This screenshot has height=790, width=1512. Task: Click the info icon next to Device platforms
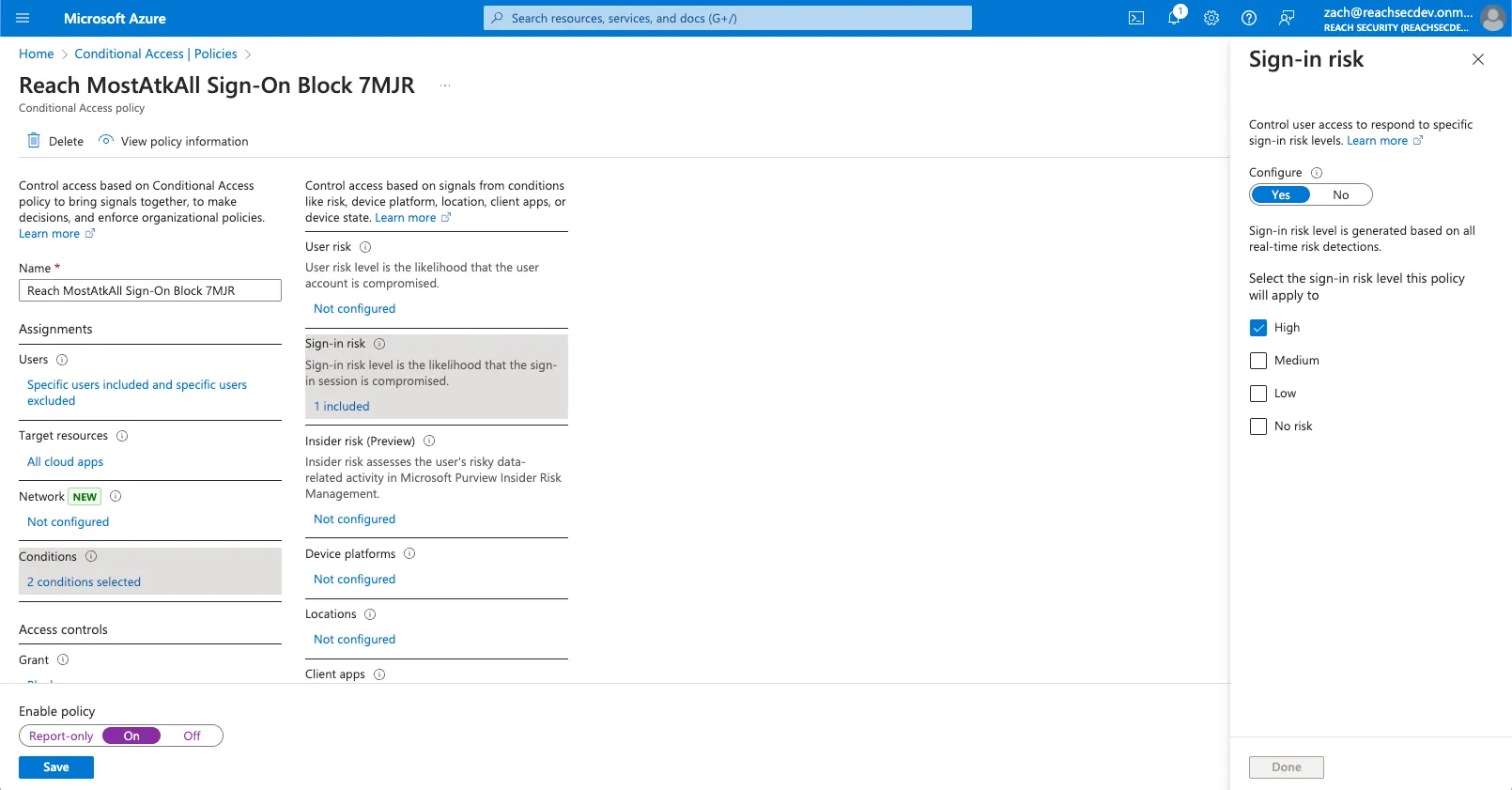click(x=409, y=553)
